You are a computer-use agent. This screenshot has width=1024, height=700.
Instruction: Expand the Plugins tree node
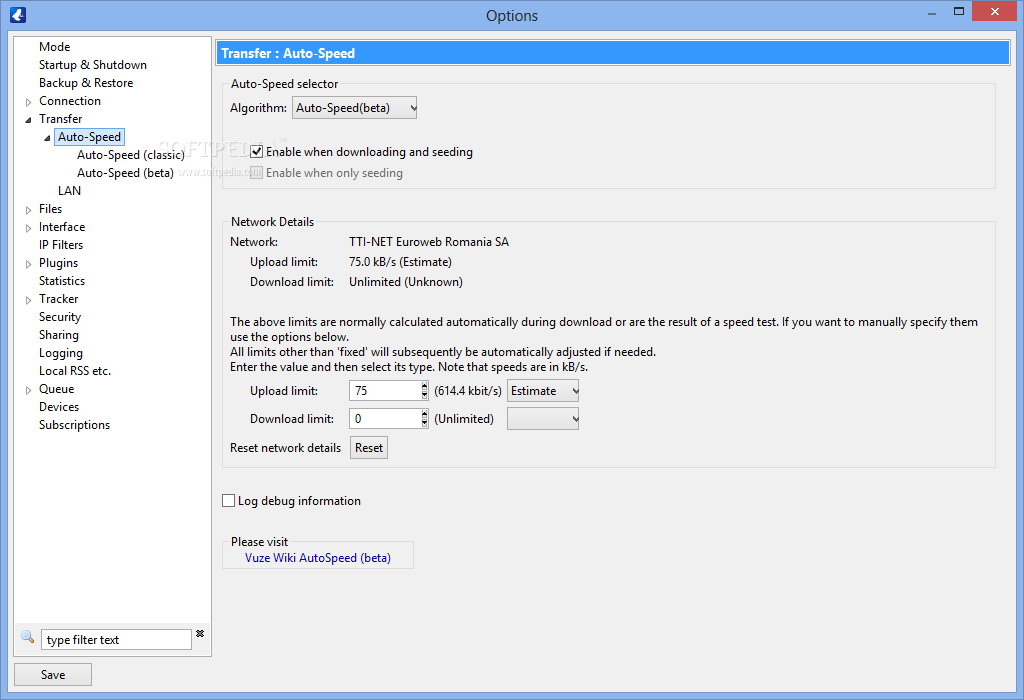pos(28,264)
